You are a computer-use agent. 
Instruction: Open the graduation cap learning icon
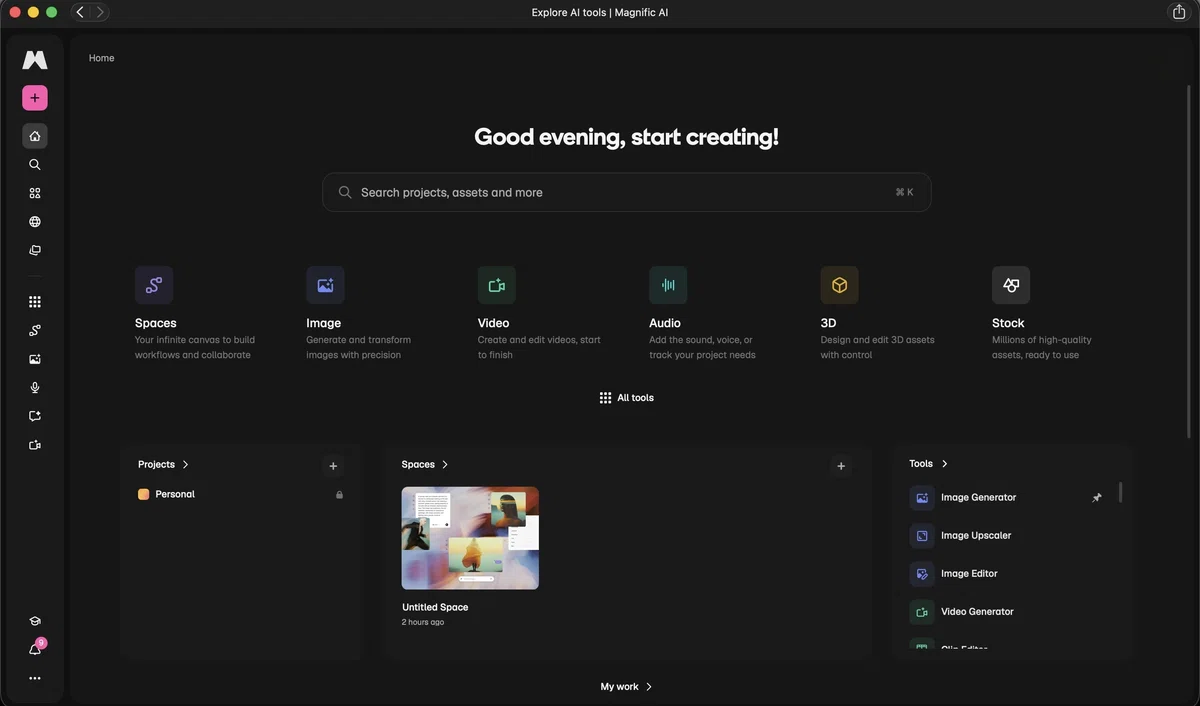[35, 621]
